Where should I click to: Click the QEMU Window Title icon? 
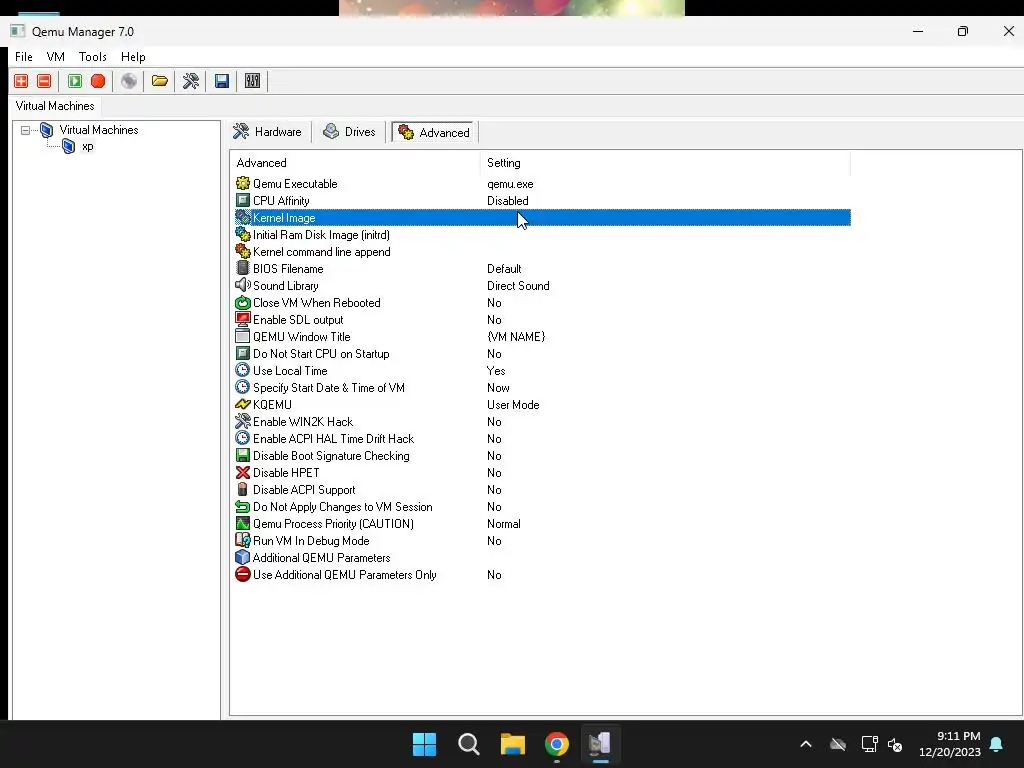(x=243, y=336)
